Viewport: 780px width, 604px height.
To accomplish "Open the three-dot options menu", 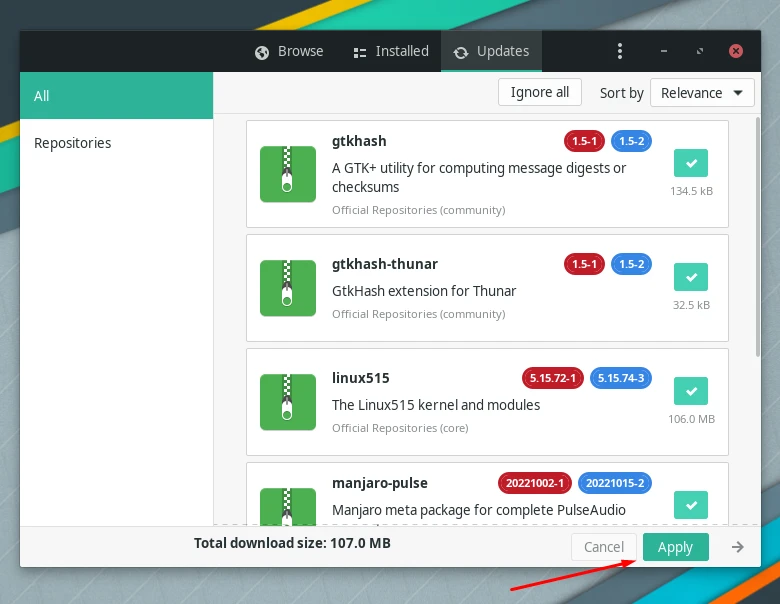I will (620, 51).
